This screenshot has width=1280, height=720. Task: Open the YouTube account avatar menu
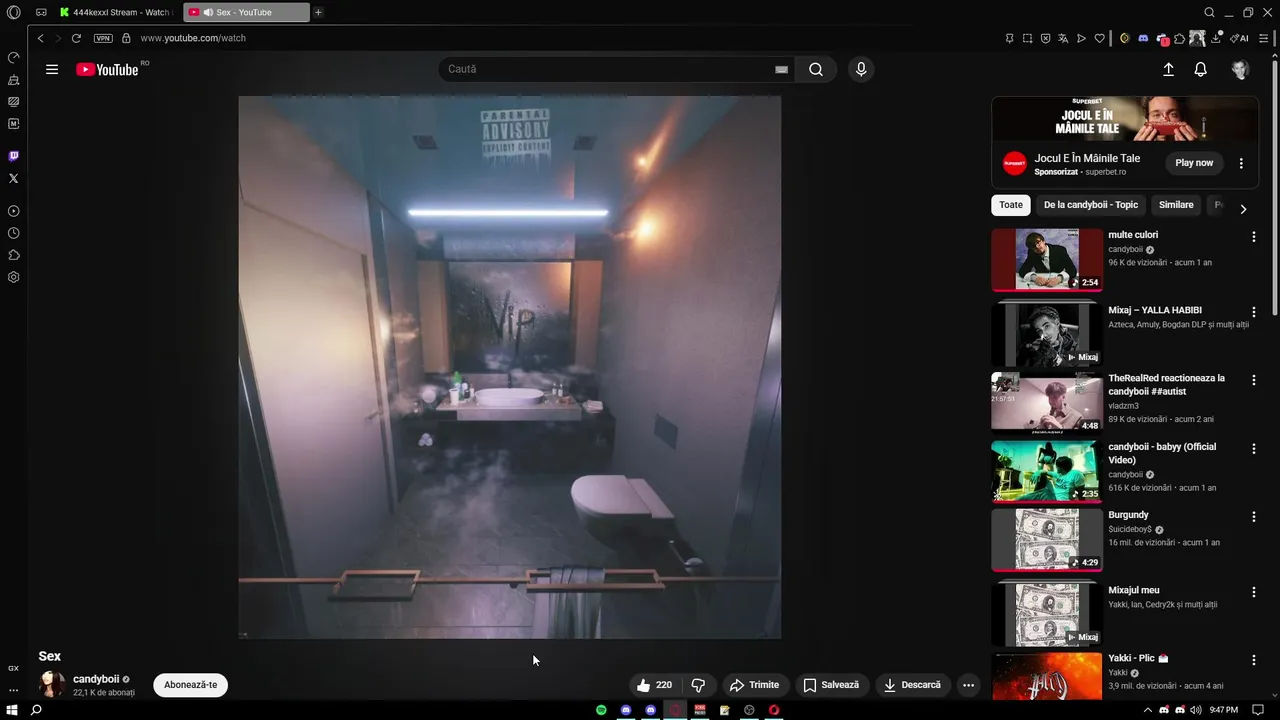pyautogui.click(x=1240, y=69)
